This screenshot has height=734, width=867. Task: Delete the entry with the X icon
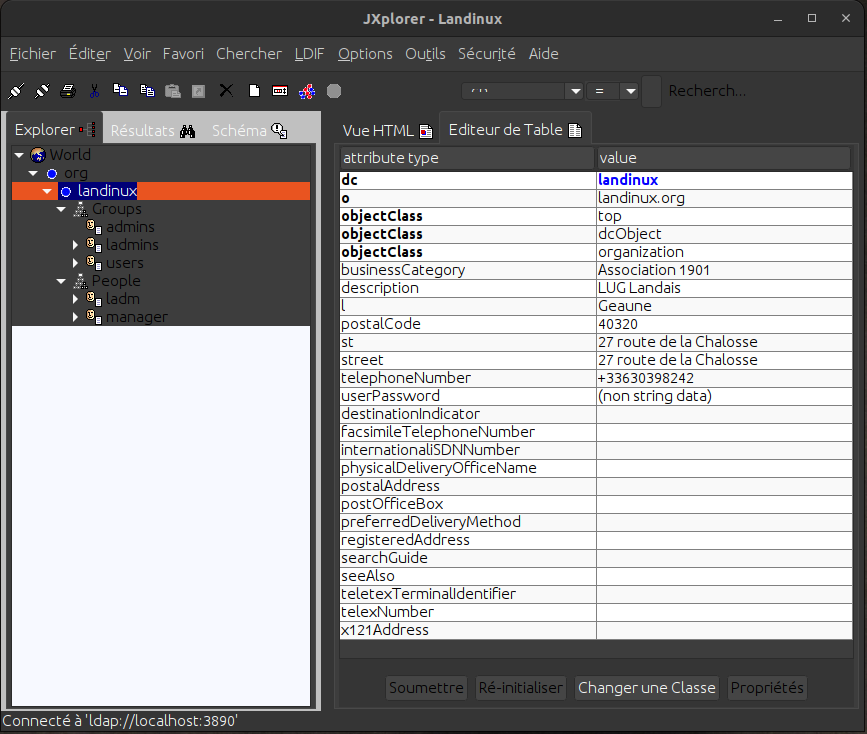point(226,91)
